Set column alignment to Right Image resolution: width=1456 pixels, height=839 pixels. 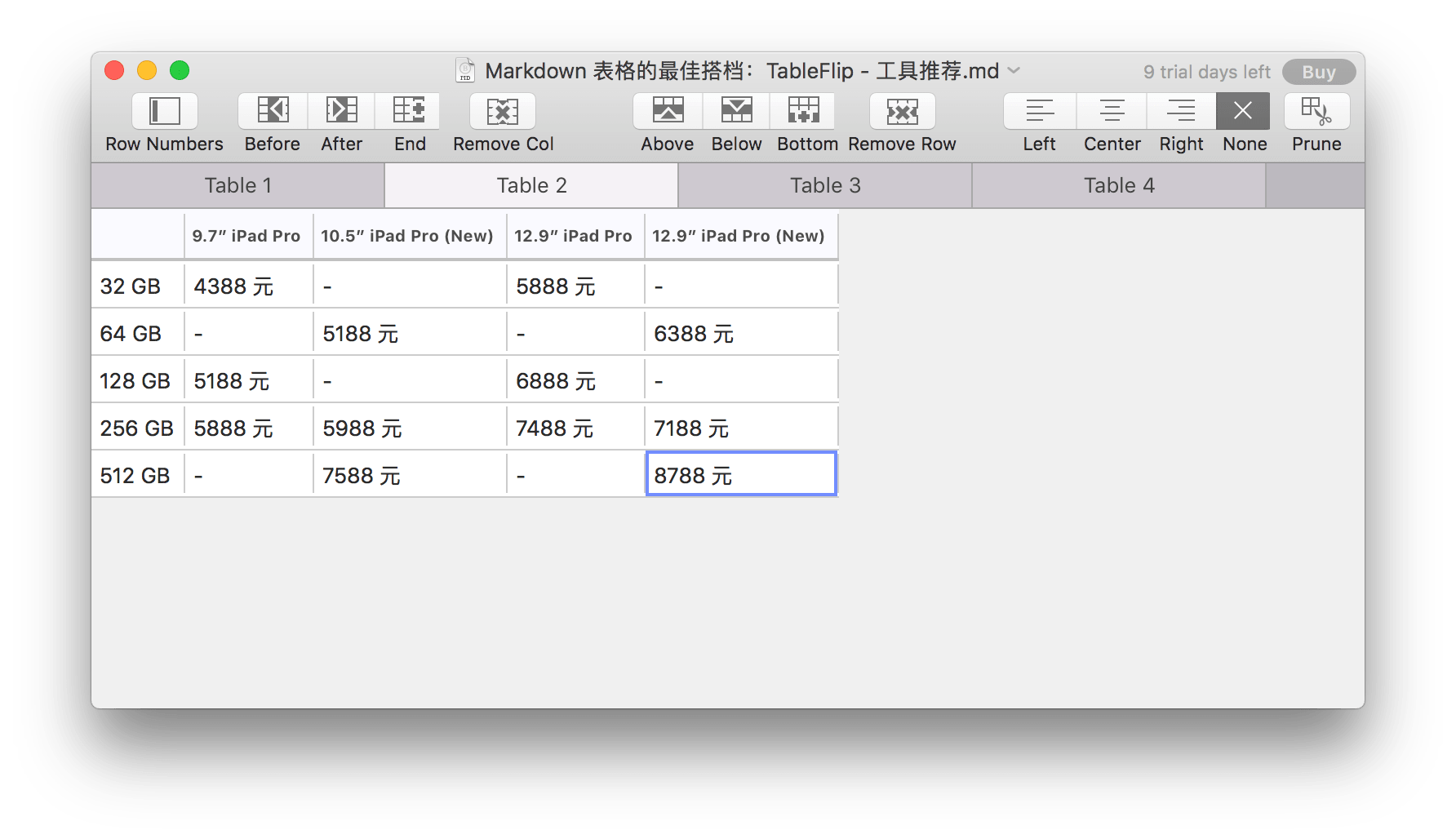(x=1181, y=111)
